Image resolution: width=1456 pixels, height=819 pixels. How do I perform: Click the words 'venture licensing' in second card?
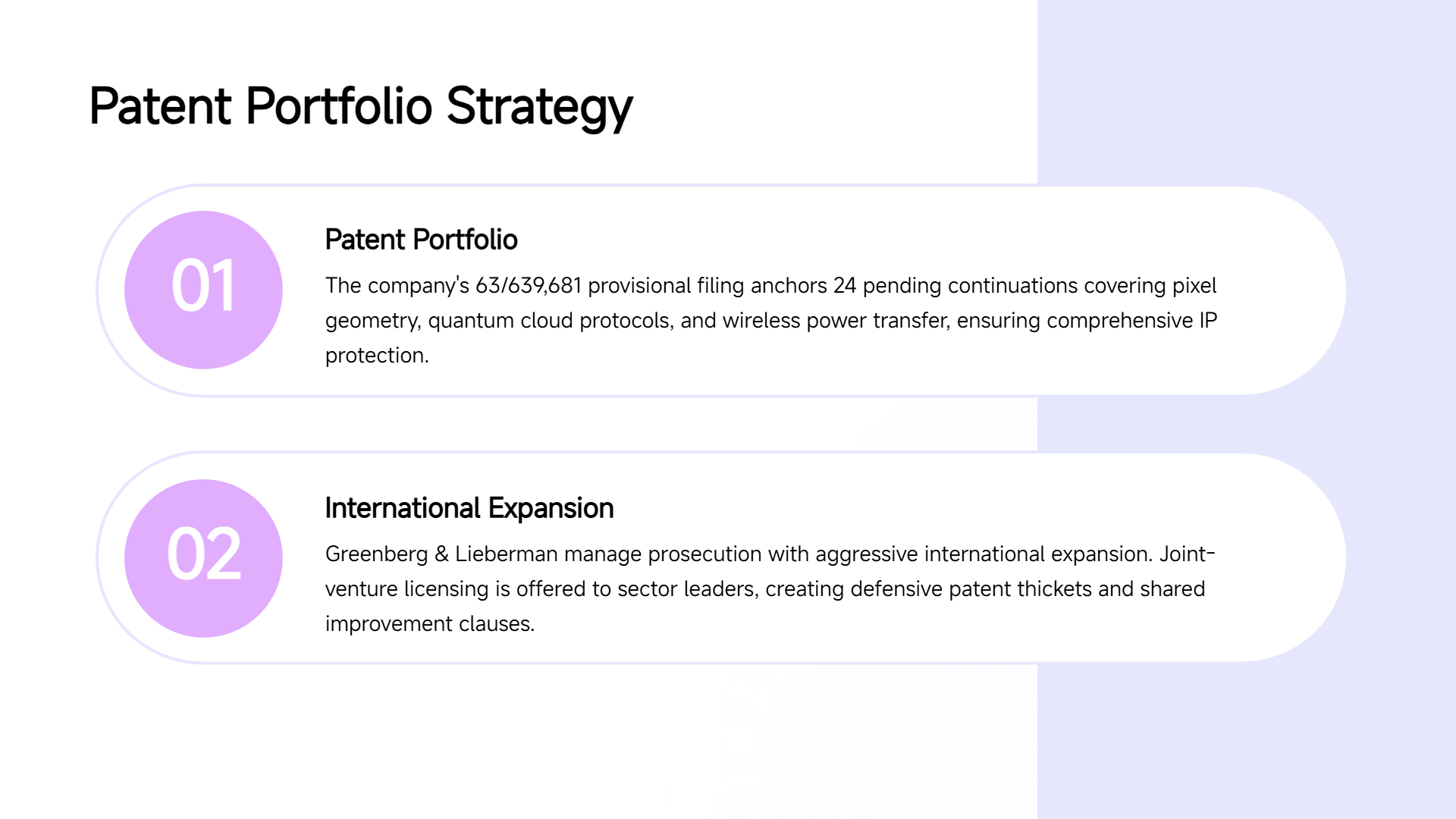(406, 589)
